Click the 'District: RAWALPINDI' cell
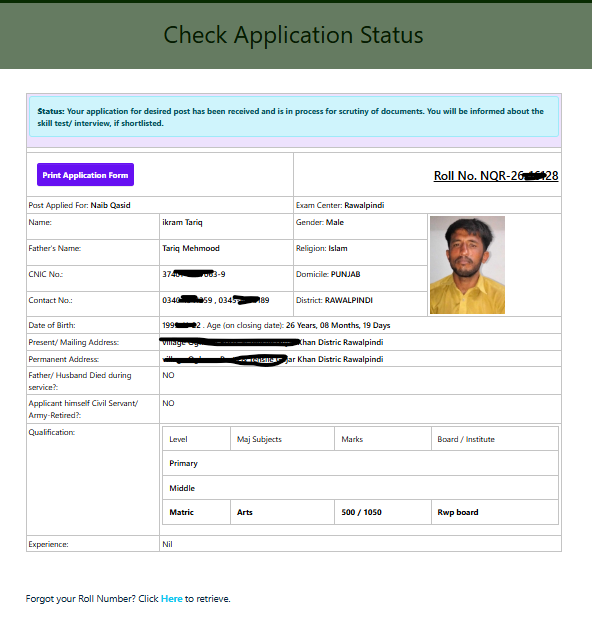592x618 pixels. click(360, 304)
